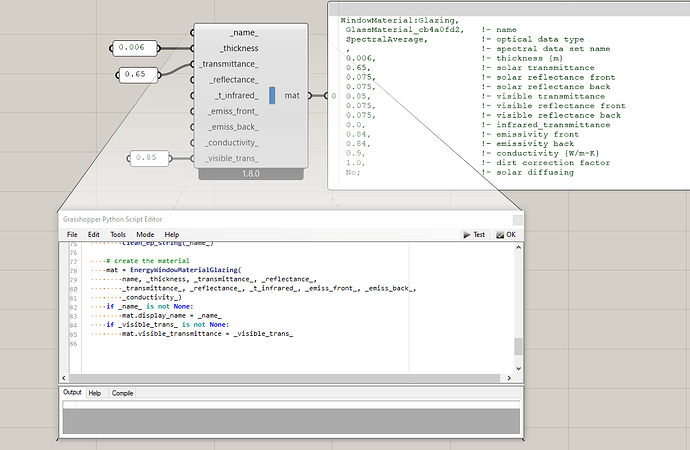Click the _visible_trans_ input parameter
Screen dimensions: 690x450
click(x=231, y=158)
